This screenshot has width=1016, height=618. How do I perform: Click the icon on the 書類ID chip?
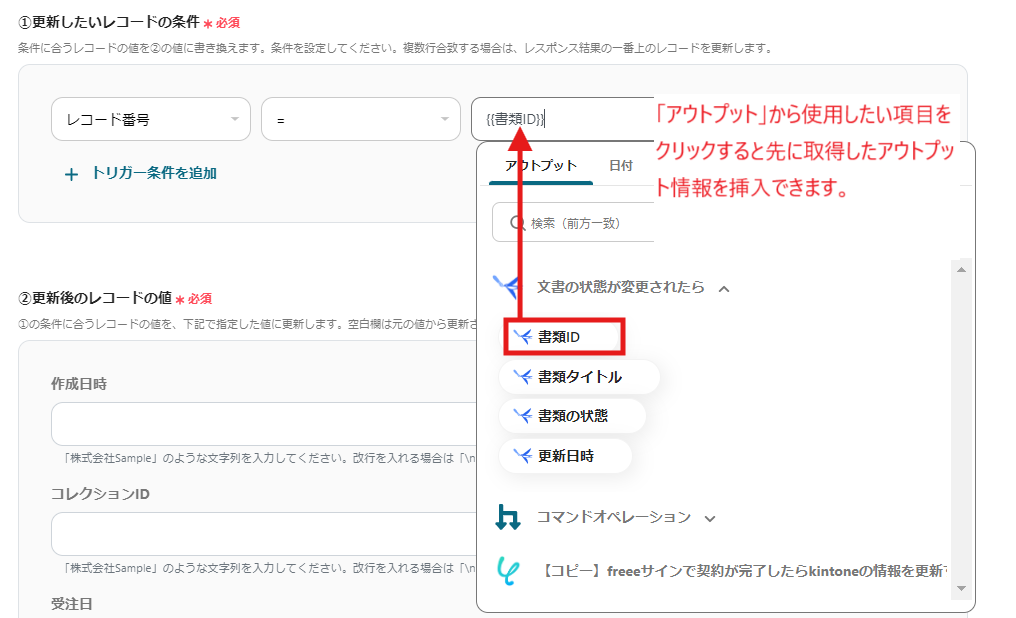coord(521,337)
